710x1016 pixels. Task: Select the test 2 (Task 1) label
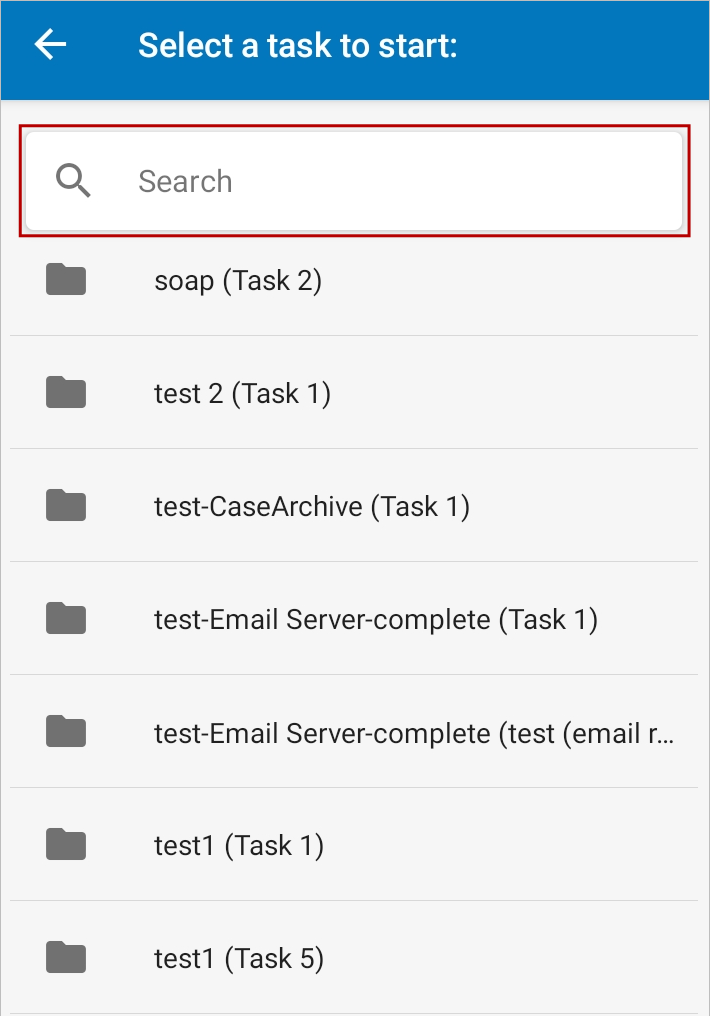tap(242, 394)
